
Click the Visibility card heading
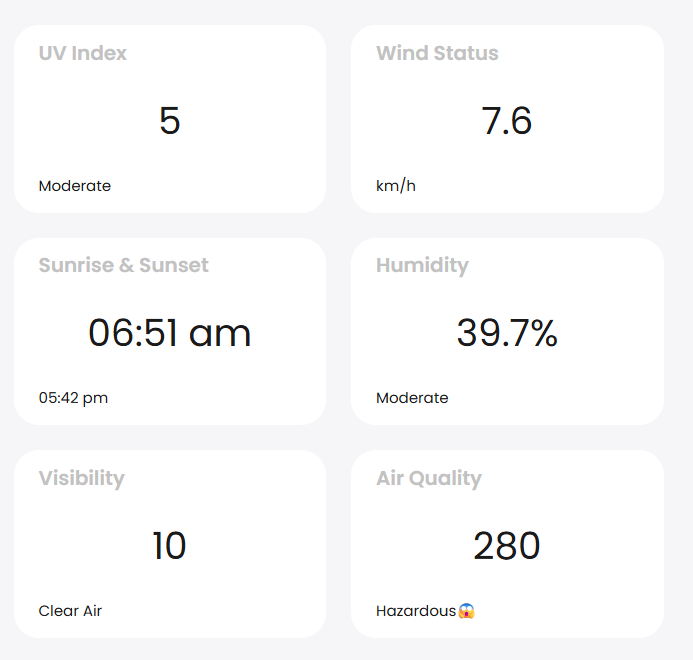pyautogui.click(x=82, y=478)
